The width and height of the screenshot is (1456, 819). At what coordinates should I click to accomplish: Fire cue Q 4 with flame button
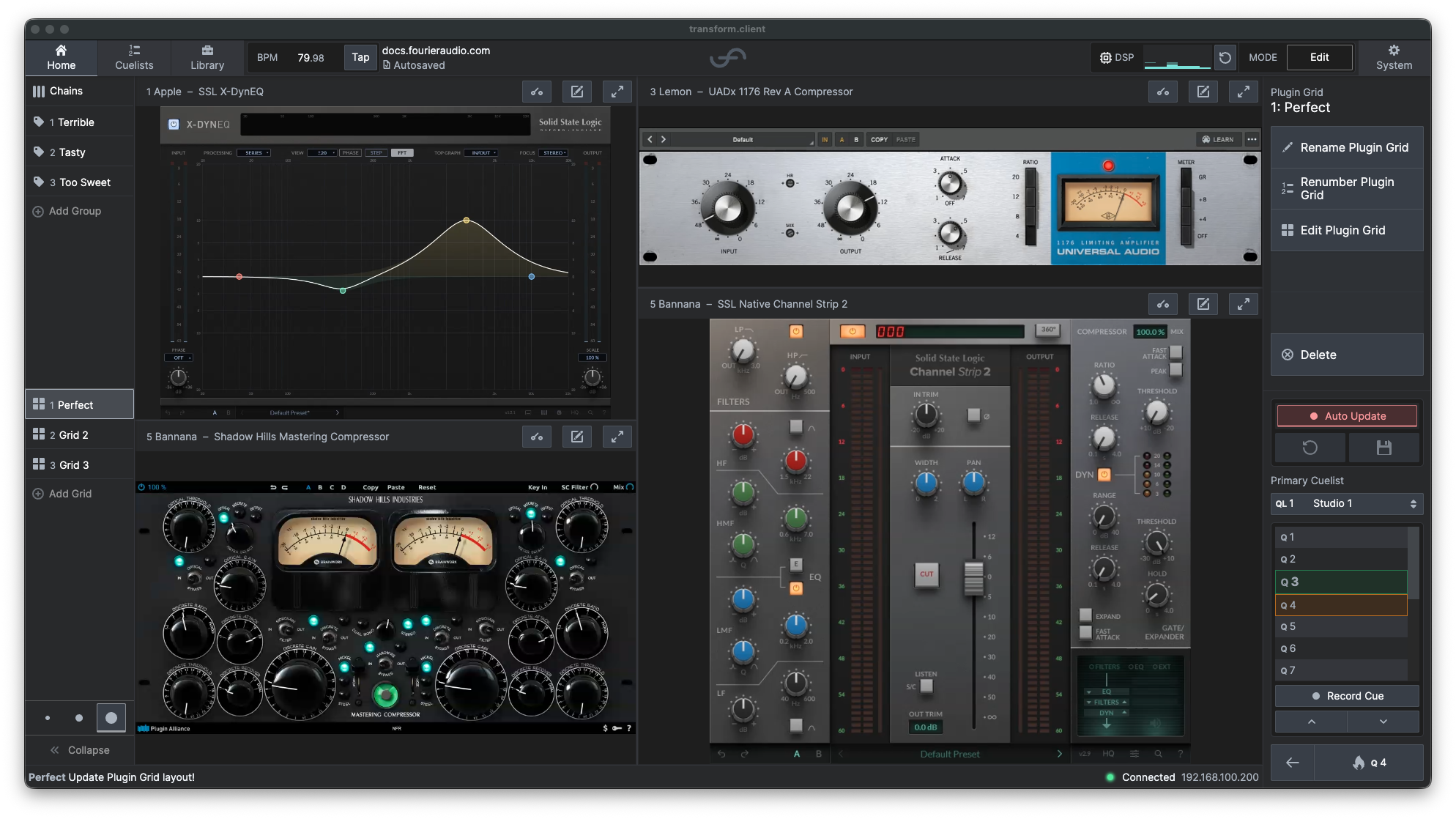pyautogui.click(x=1368, y=763)
